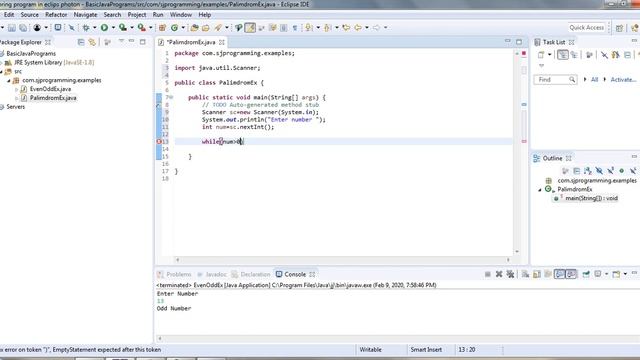
Task: Open the Project menu
Action: point(137,15)
